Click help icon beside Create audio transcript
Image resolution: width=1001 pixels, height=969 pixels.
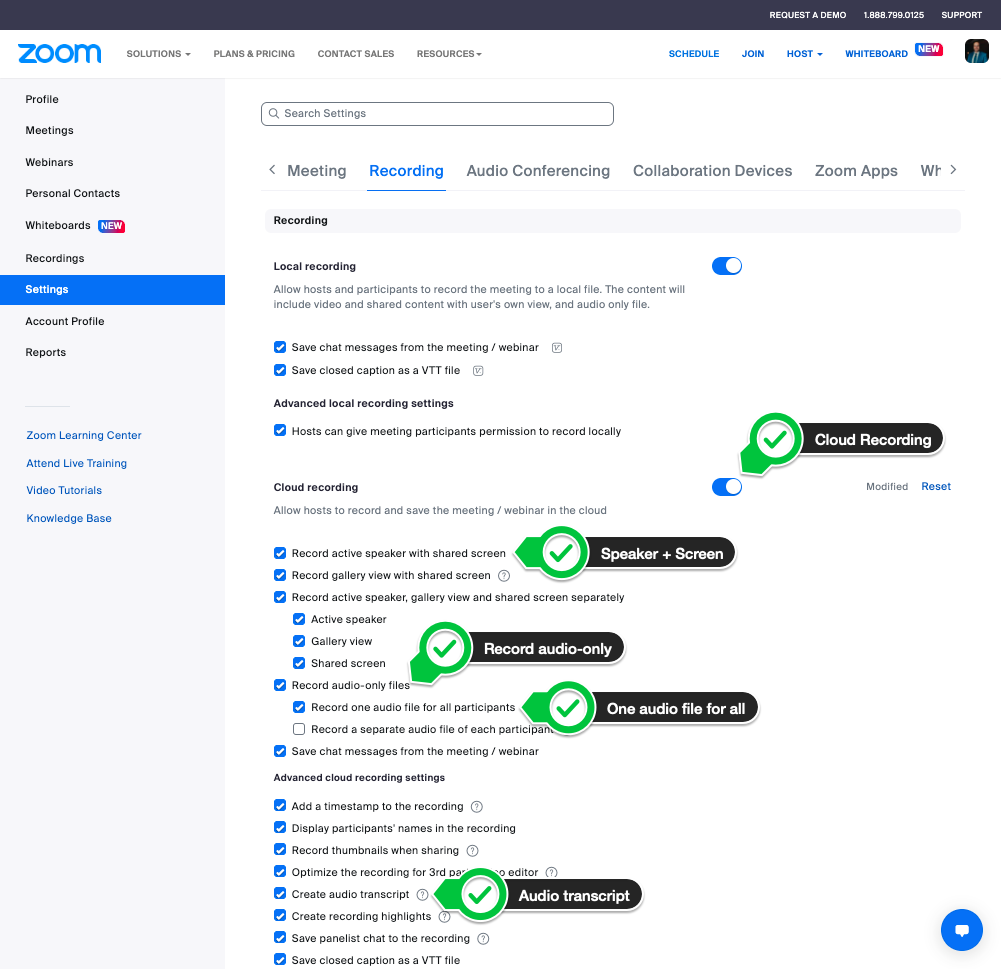coord(423,895)
